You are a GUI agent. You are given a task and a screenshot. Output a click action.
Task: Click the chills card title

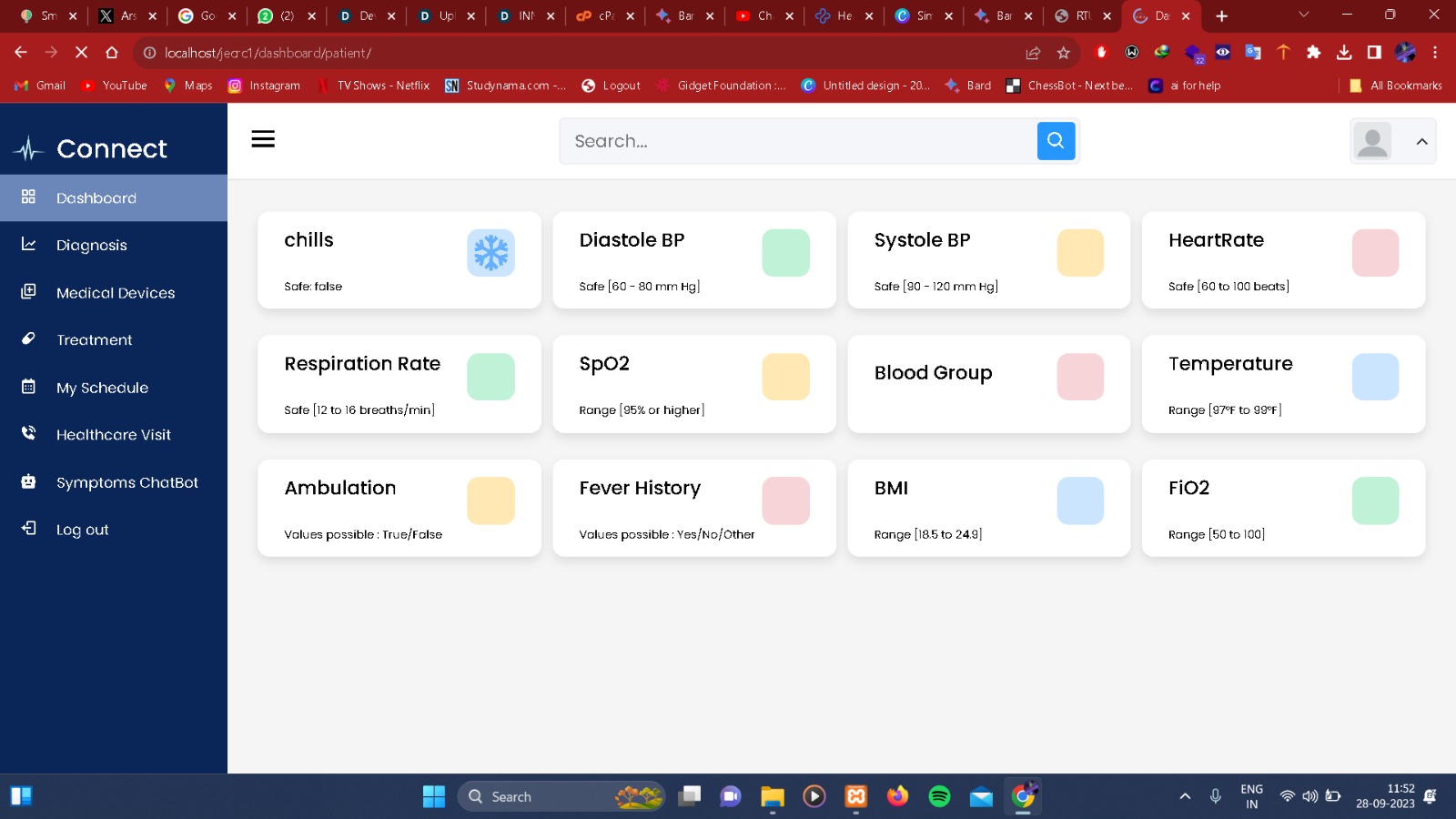pos(308,240)
